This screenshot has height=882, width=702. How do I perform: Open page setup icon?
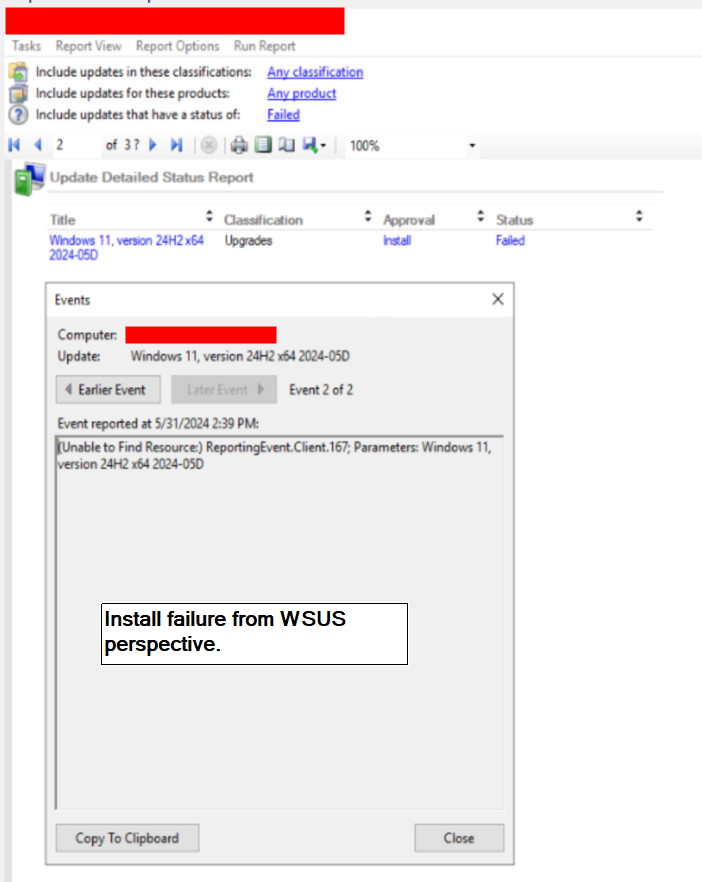pyautogui.click(x=286, y=145)
